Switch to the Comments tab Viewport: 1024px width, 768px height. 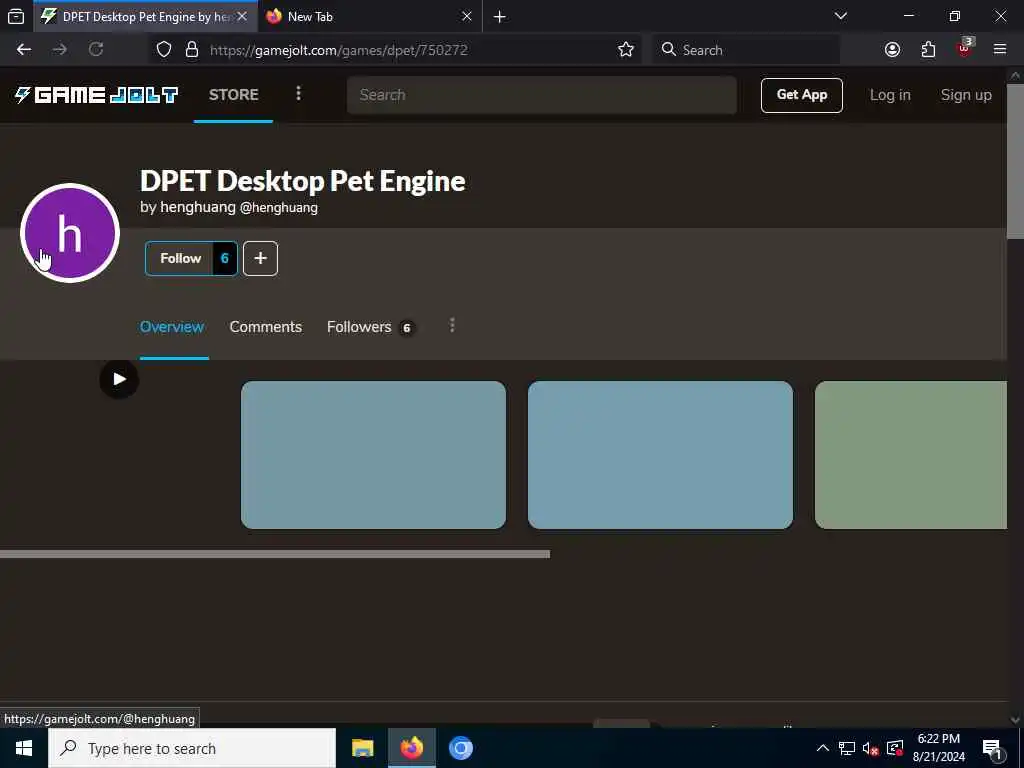point(265,327)
